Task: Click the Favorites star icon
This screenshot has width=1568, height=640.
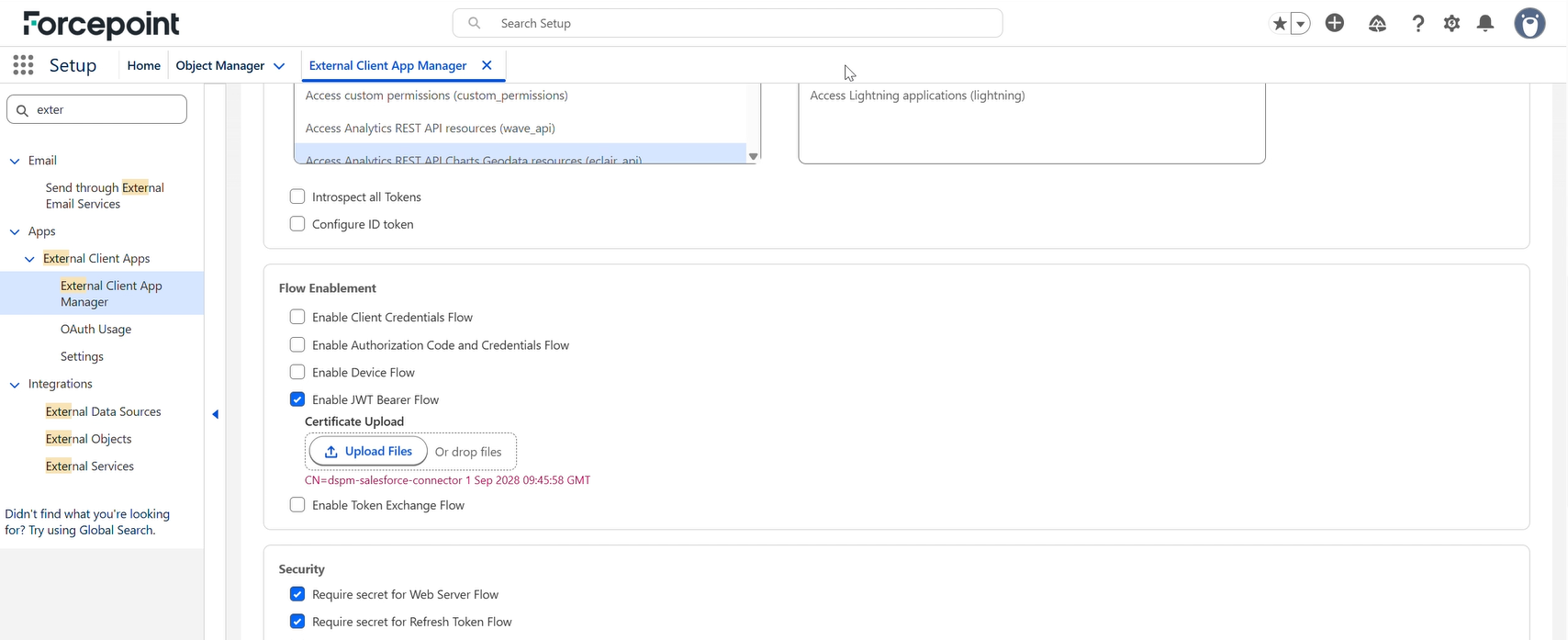Action: [x=1280, y=24]
